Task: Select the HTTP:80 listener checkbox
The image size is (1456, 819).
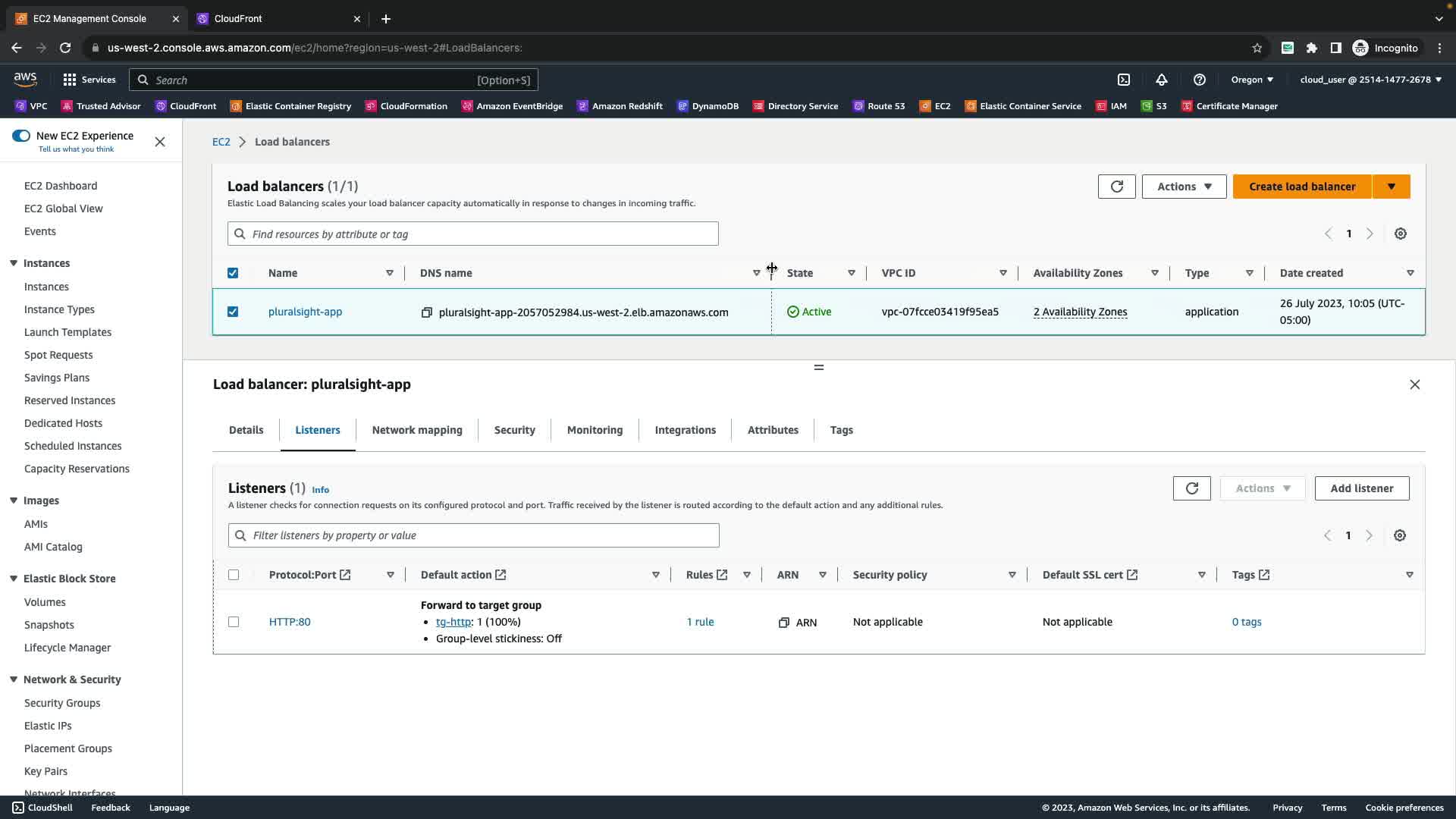Action: tap(234, 622)
